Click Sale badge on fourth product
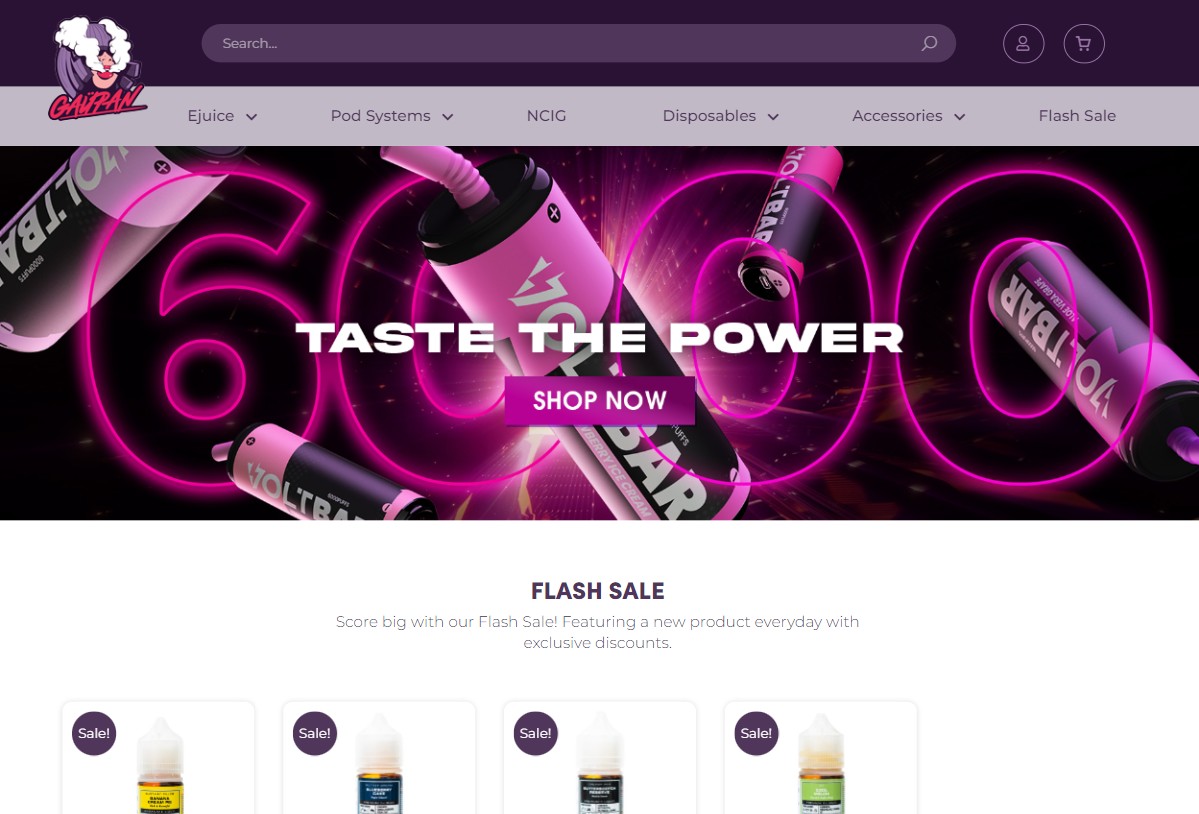The height and width of the screenshot is (814, 1199). tap(756, 733)
